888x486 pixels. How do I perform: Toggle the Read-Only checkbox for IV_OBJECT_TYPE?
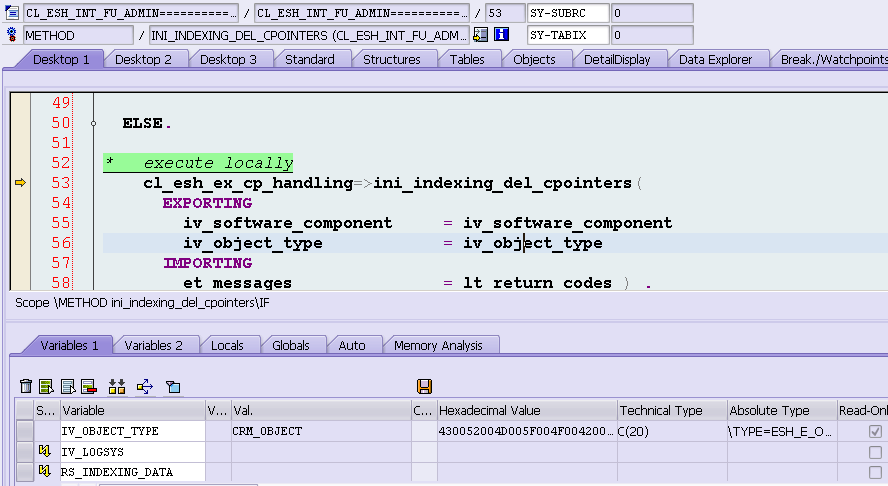coord(875,432)
